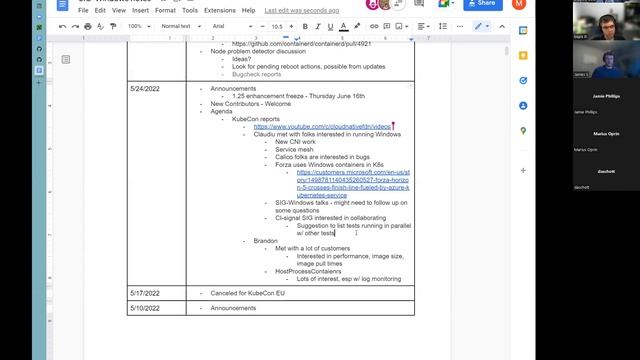Click the document vertical scrollbar thumb

[507, 51]
